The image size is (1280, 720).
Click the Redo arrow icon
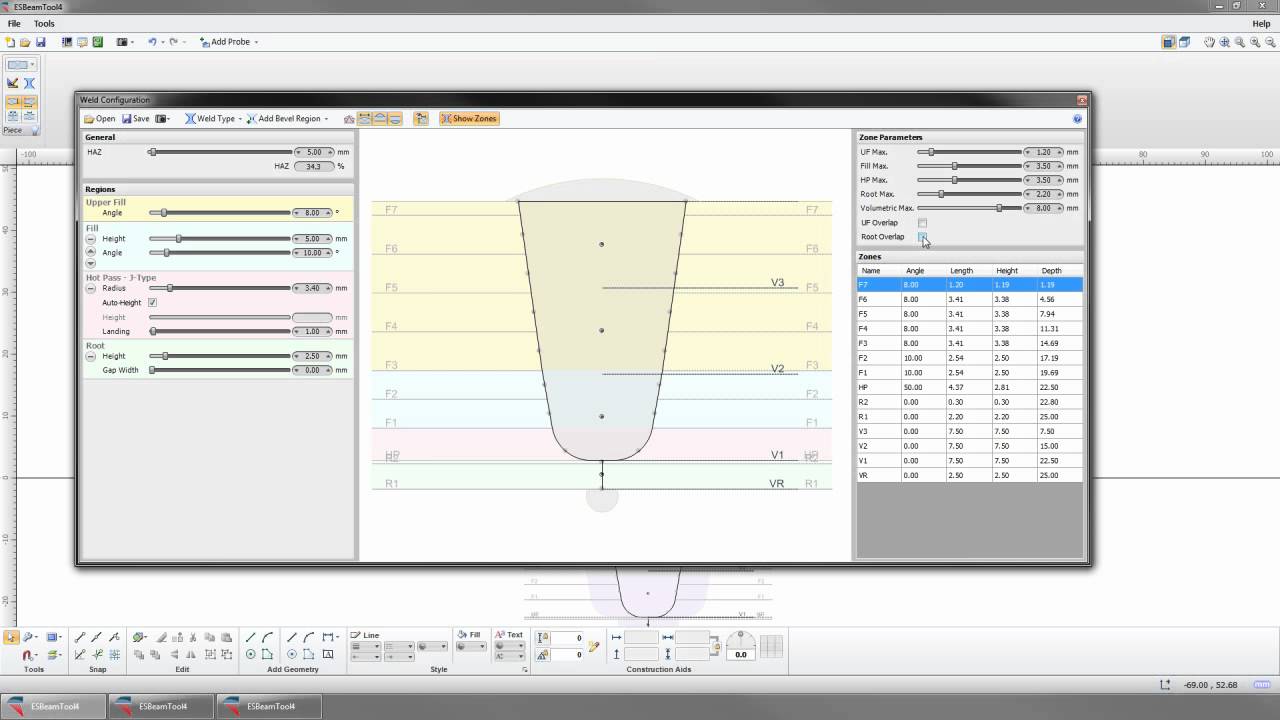coord(173,42)
